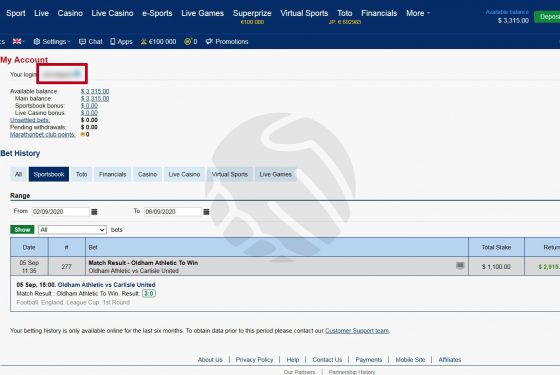
Task: Click the club points coin icon in toolbar
Action: (x=188, y=42)
